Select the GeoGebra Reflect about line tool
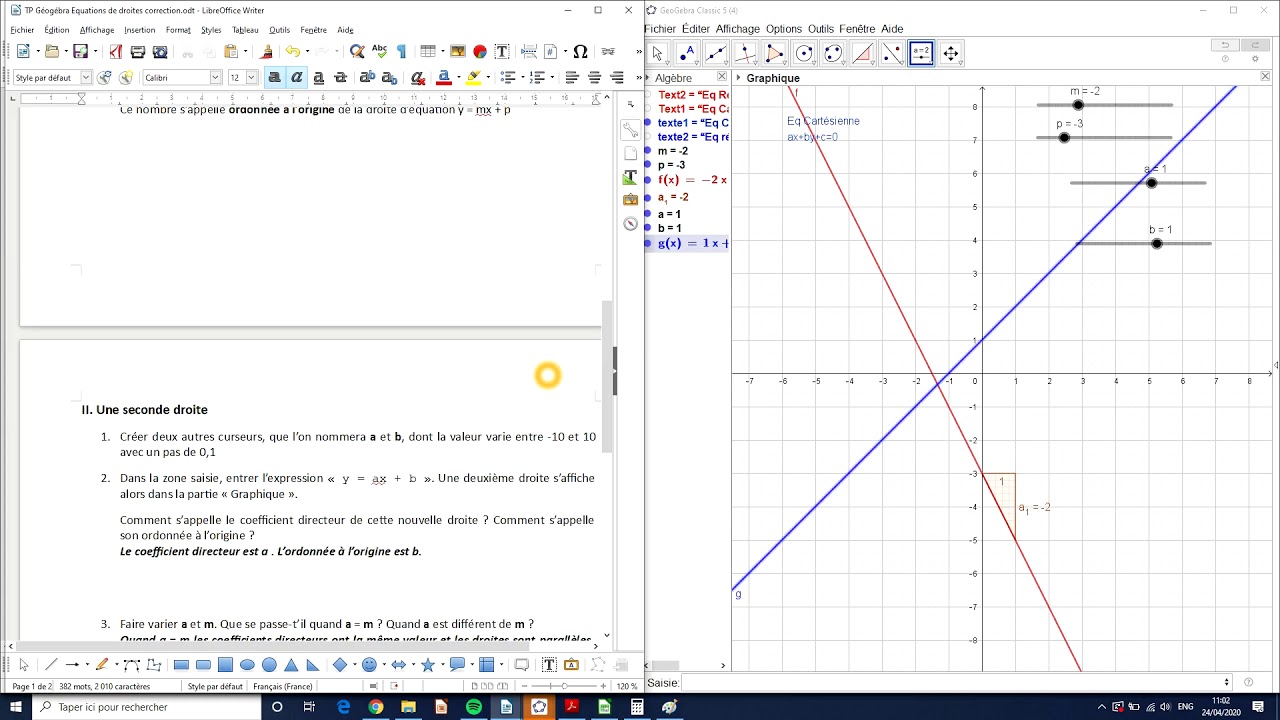This screenshot has width=1280, height=720. click(892, 54)
